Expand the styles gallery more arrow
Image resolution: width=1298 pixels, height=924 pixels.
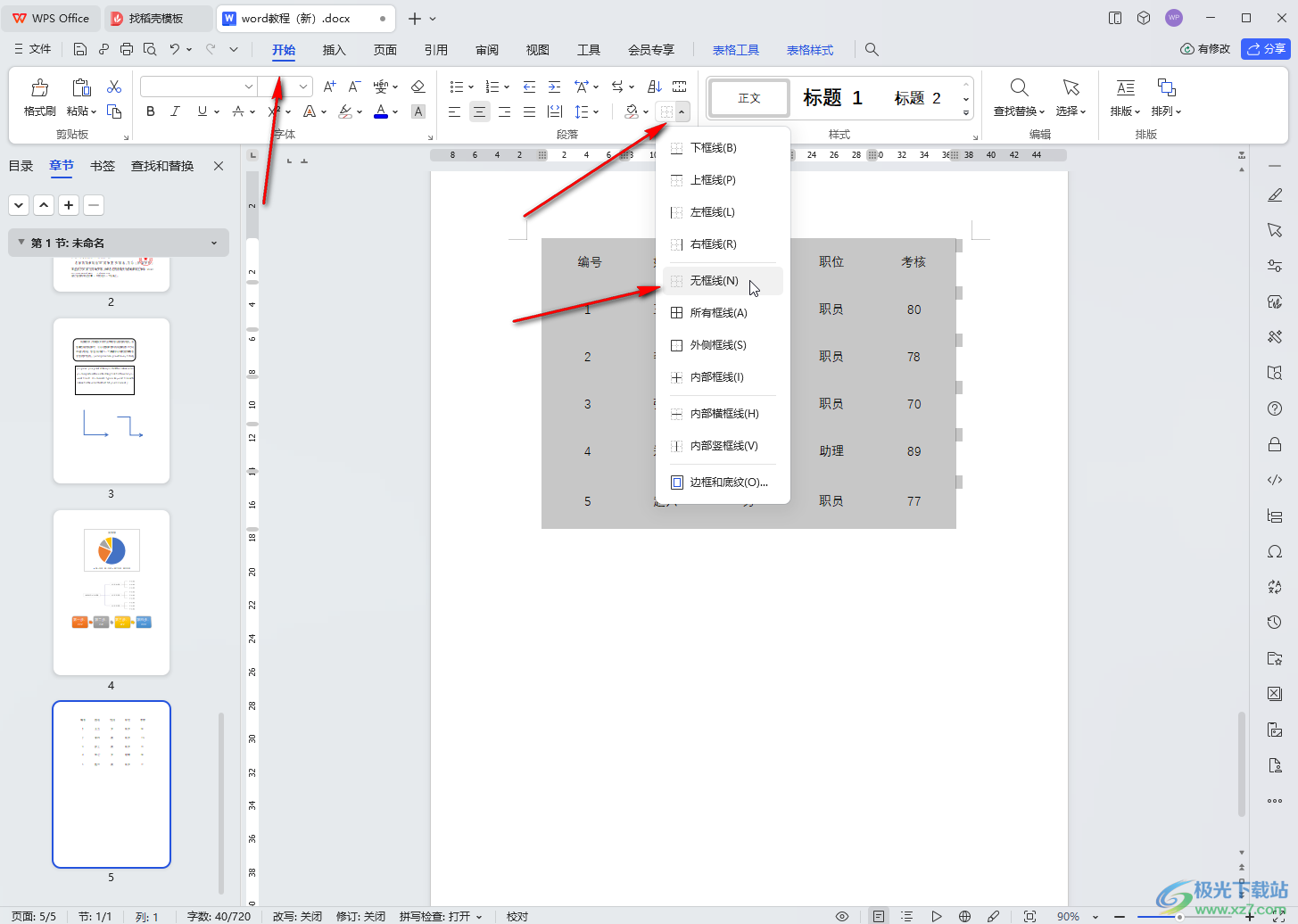click(x=966, y=112)
